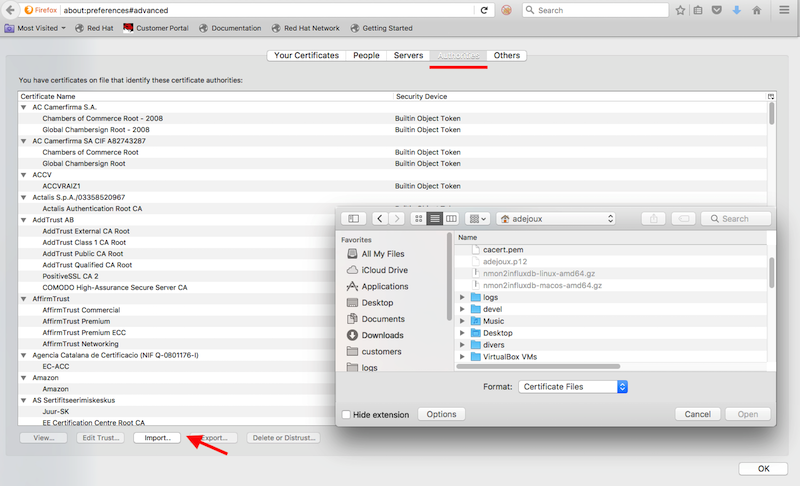
Task: Click the Import... button
Action: (157, 437)
